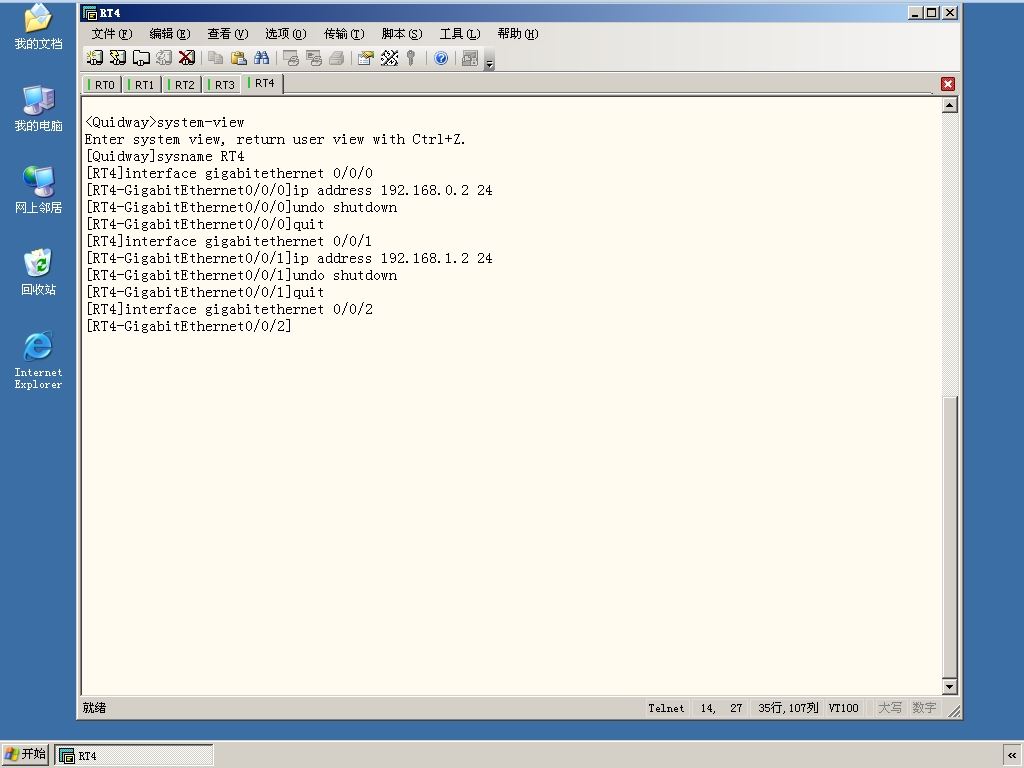Open the 脚本(S) menu
Viewport: 1024px width, 768px height.
tap(402, 34)
